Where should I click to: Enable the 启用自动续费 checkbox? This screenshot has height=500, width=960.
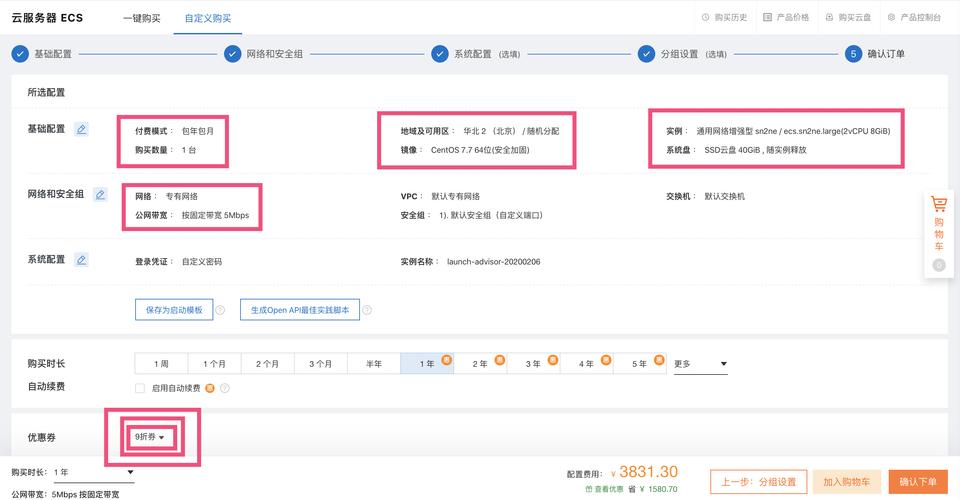140,388
